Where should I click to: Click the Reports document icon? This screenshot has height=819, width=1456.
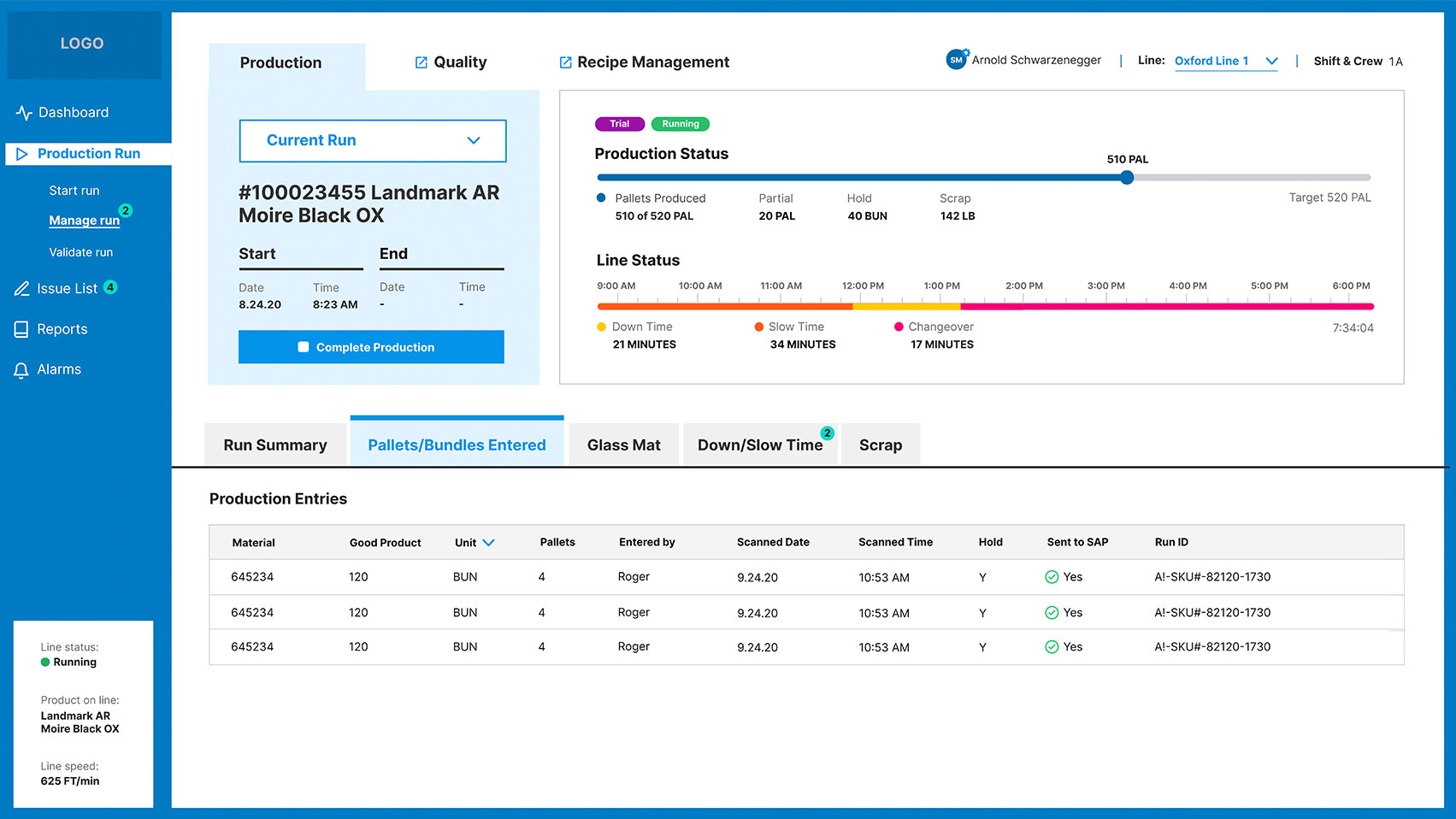pos(21,329)
